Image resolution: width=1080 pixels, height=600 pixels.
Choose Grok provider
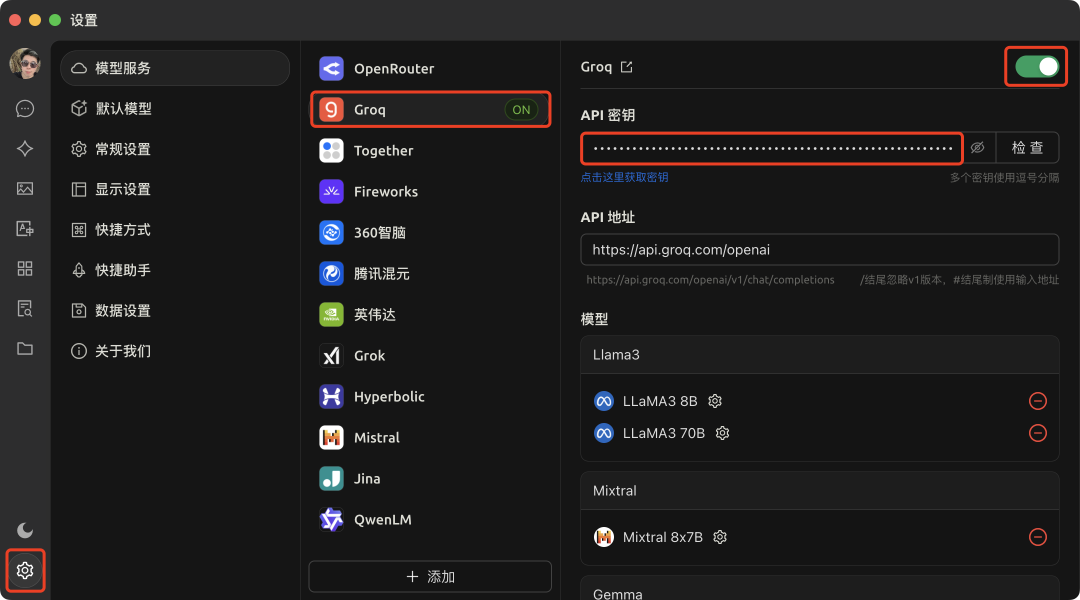[x=430, y=355]
